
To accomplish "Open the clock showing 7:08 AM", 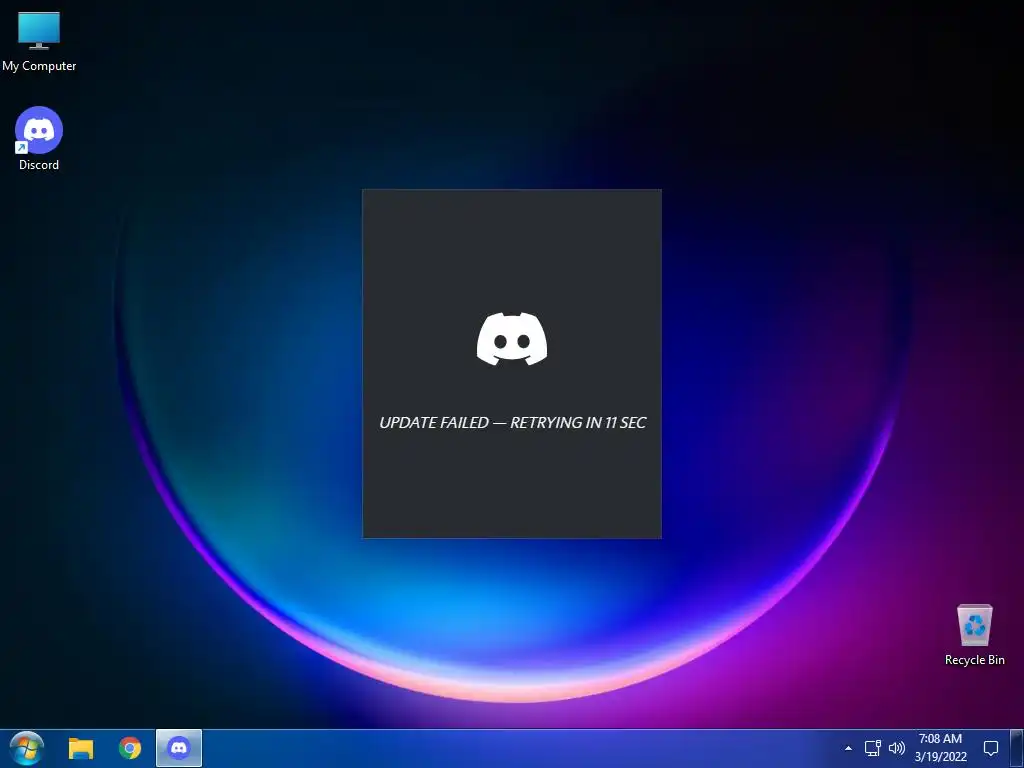I will click(940, 748).
